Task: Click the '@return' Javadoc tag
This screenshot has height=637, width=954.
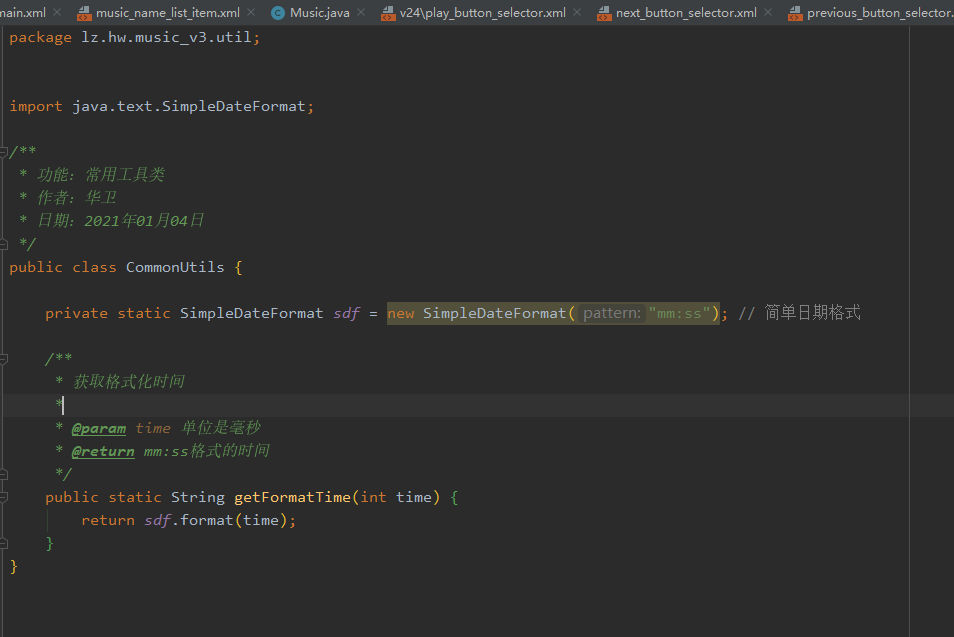Action: (x=103, y=451)
